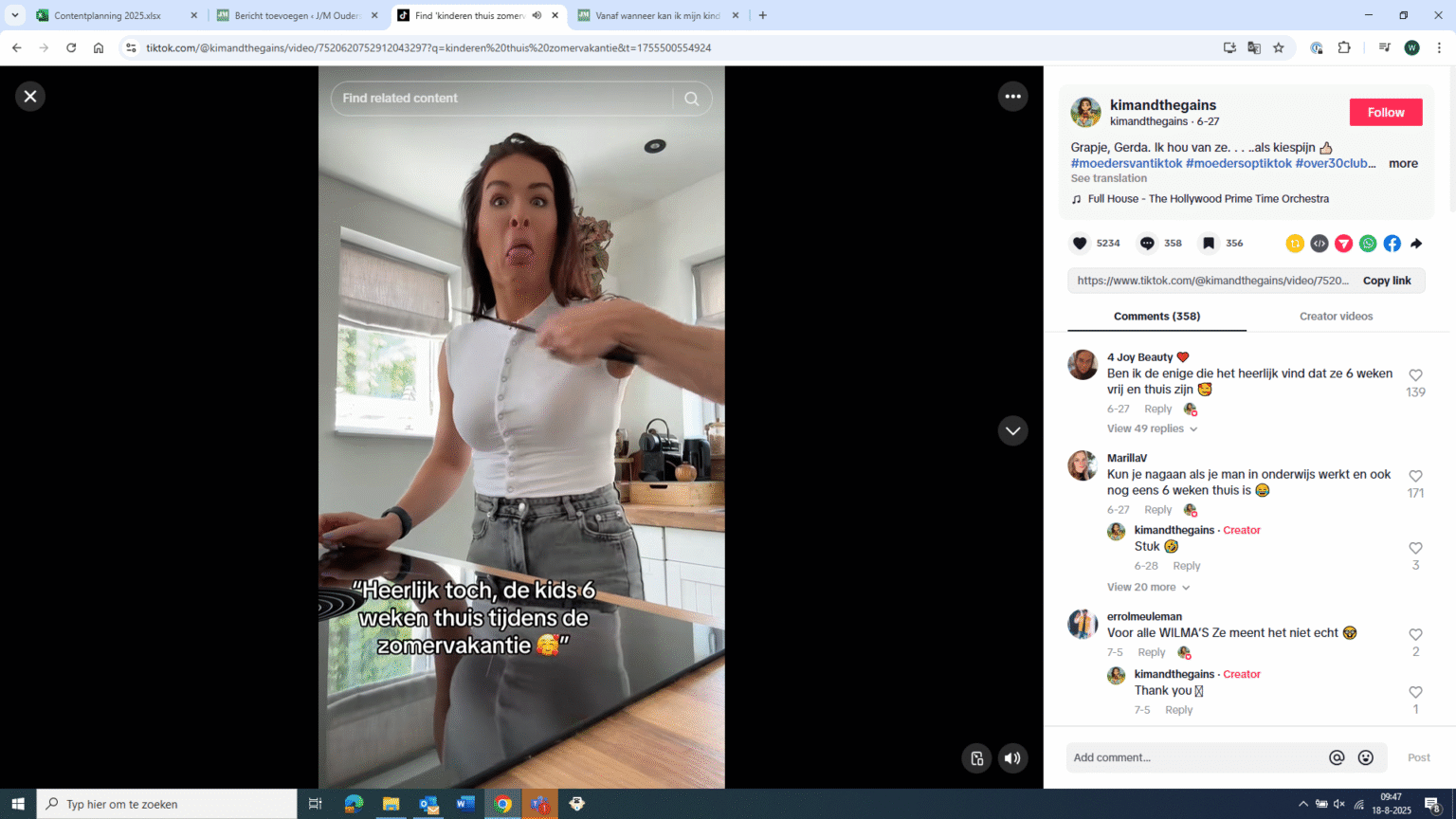Click the search magnifier in Find related content
Screen dimensions: 1456x819
point(692,99)
